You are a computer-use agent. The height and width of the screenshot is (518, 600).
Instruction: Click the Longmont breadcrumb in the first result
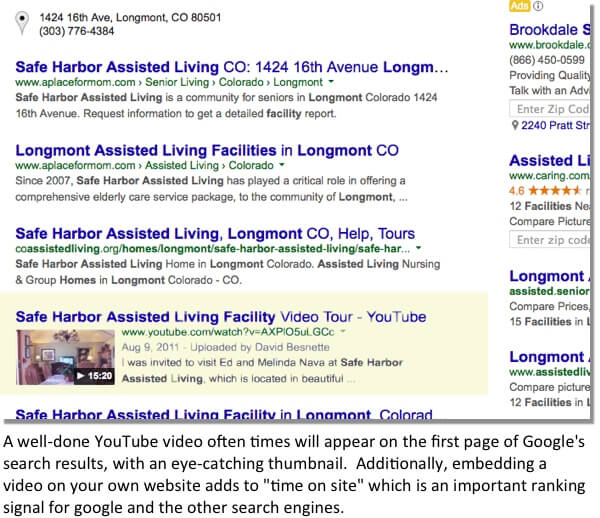298,82
